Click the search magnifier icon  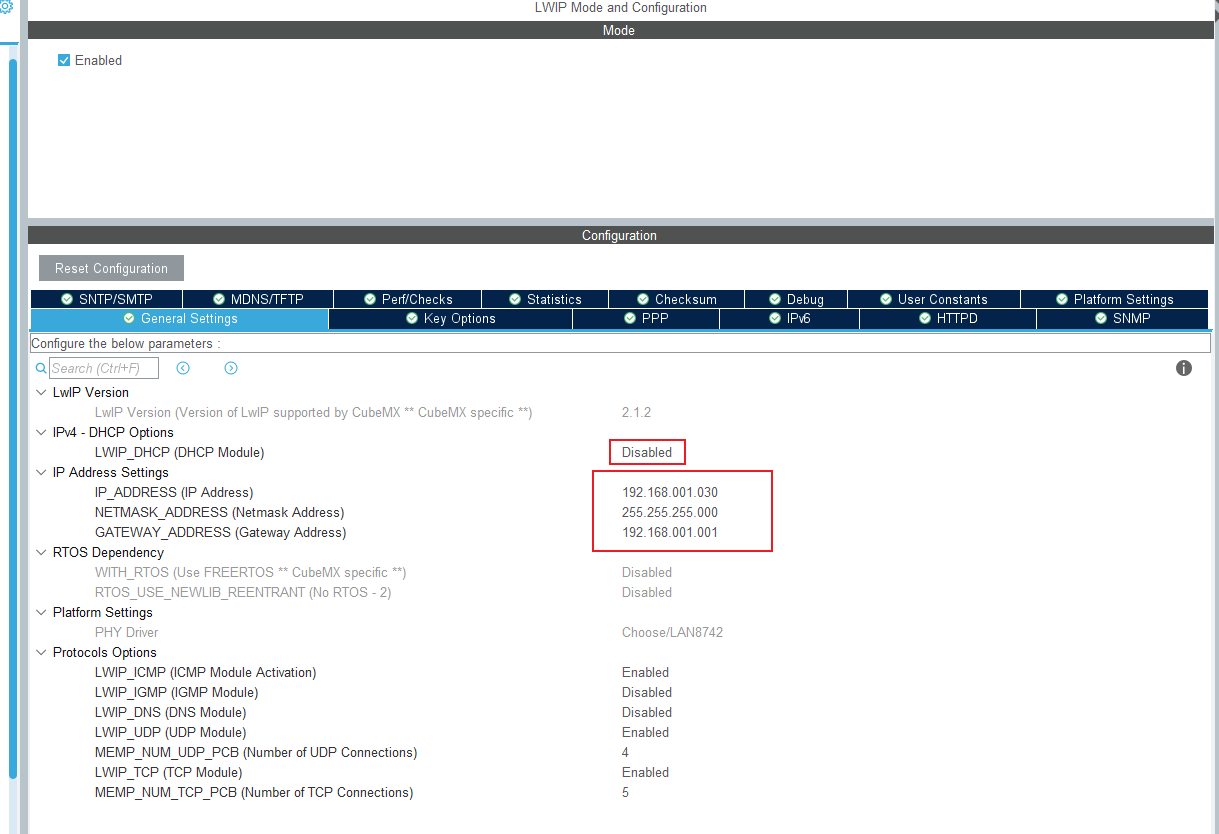40,368
